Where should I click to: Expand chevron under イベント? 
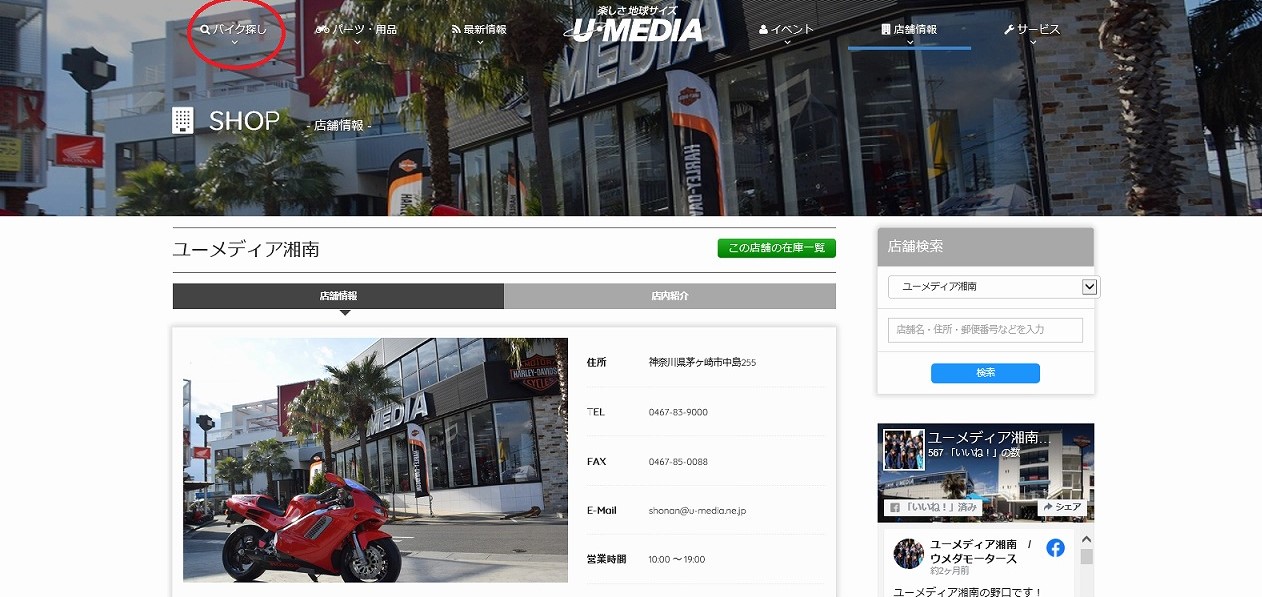(786, 43)
